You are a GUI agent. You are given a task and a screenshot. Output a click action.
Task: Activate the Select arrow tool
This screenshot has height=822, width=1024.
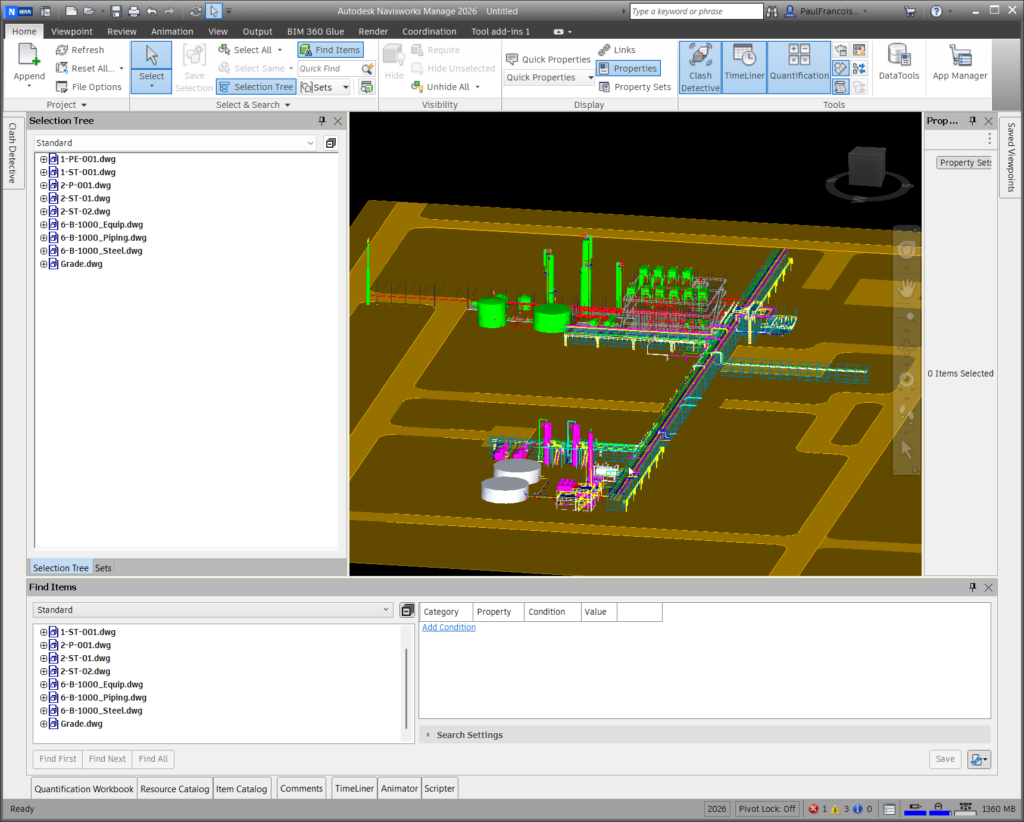tap(152, 67)
